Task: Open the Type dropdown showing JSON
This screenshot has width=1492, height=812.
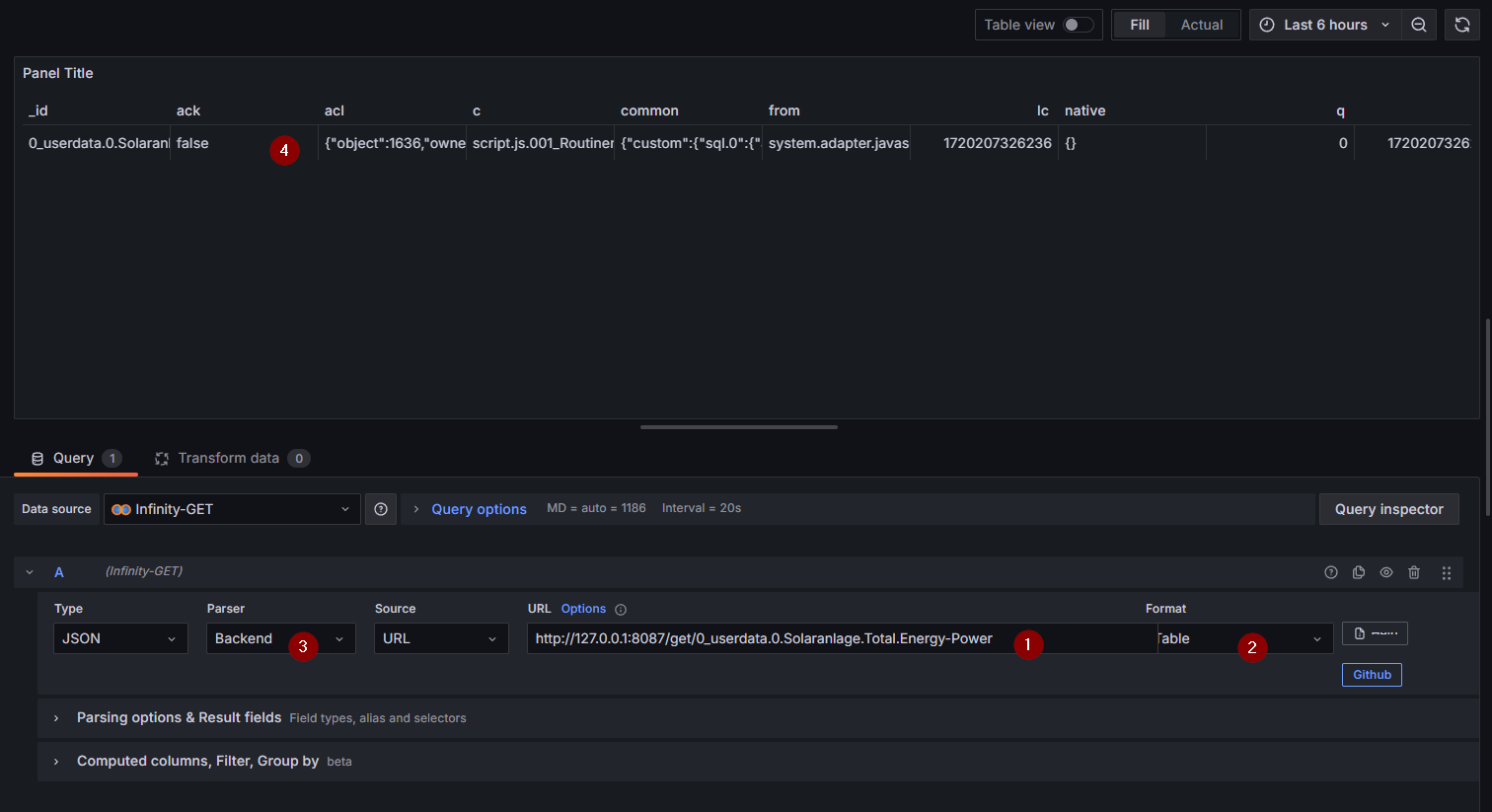Action: click(x=119, y=638)
